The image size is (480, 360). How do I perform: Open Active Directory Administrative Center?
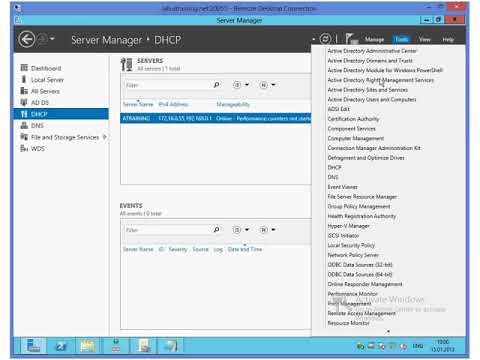tap(372, 51)
